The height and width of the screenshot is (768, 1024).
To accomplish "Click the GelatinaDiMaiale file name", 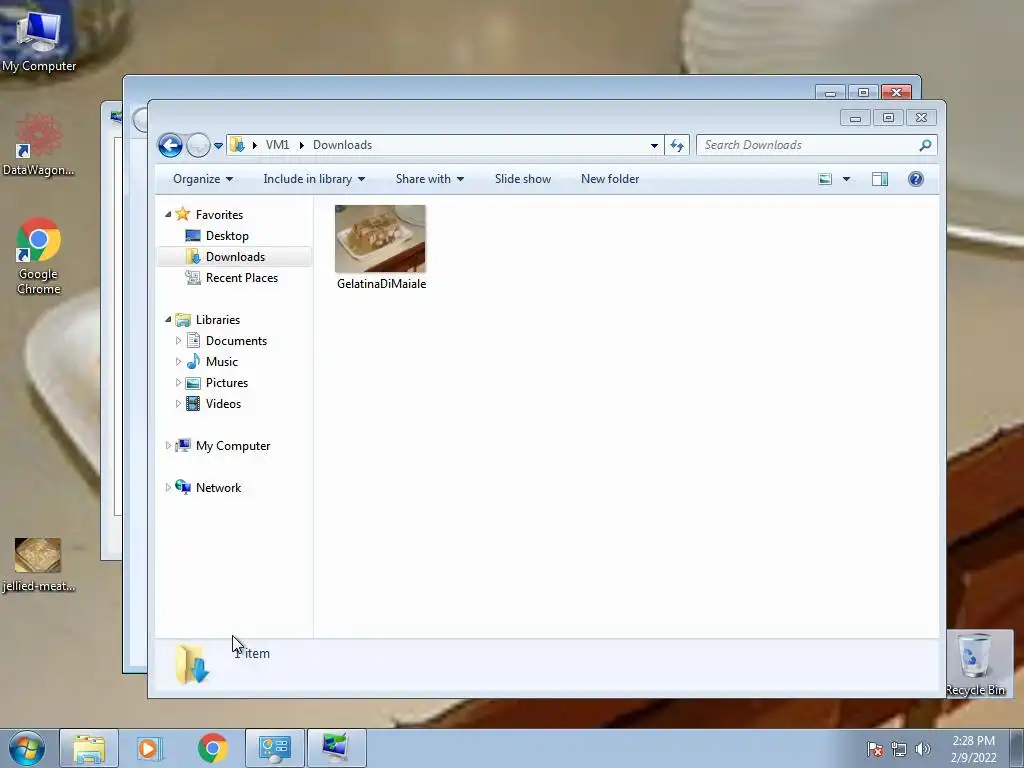I will click(381, 284).
